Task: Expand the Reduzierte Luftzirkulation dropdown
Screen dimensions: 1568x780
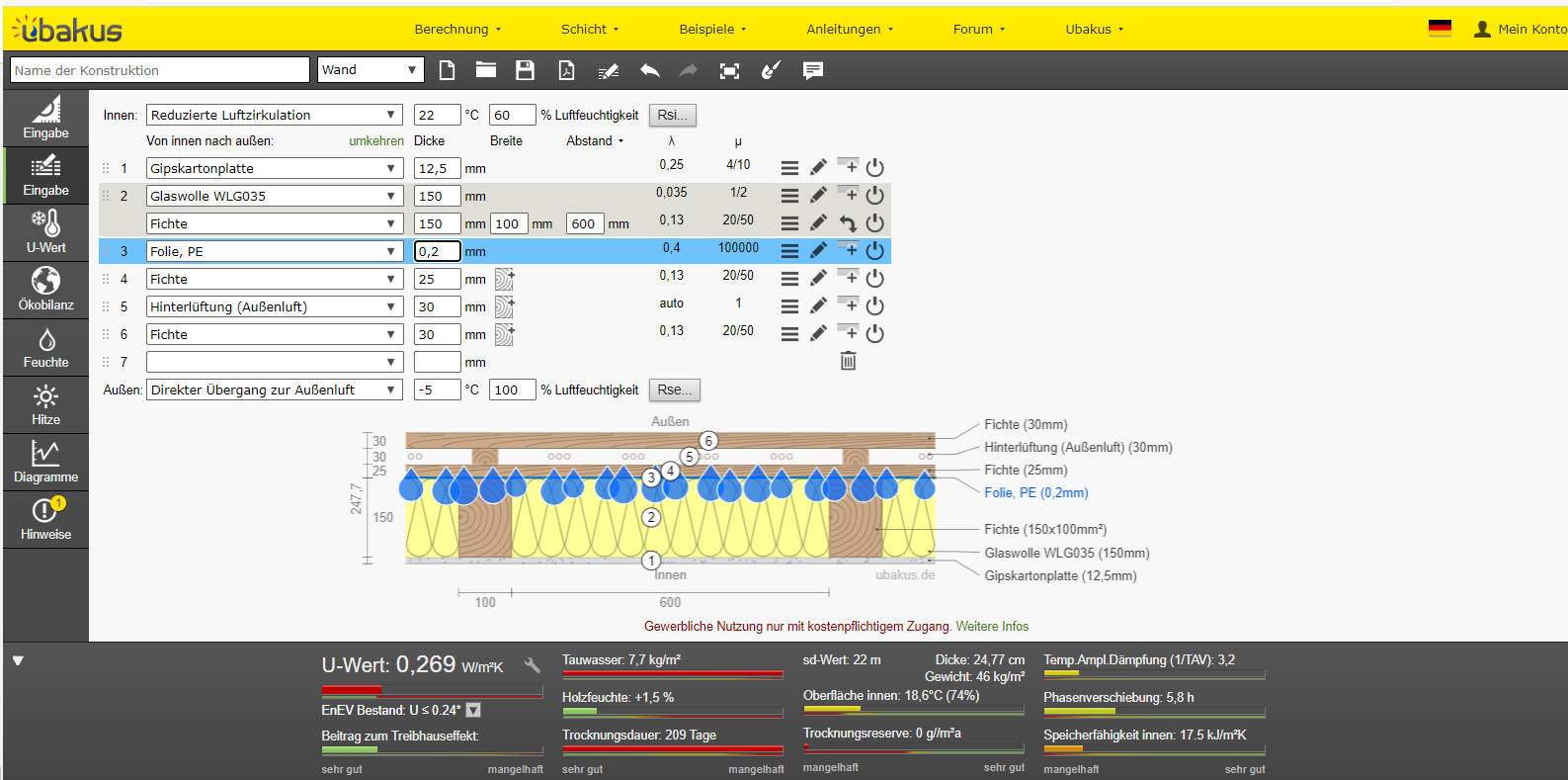Action: tap(274, 115)
